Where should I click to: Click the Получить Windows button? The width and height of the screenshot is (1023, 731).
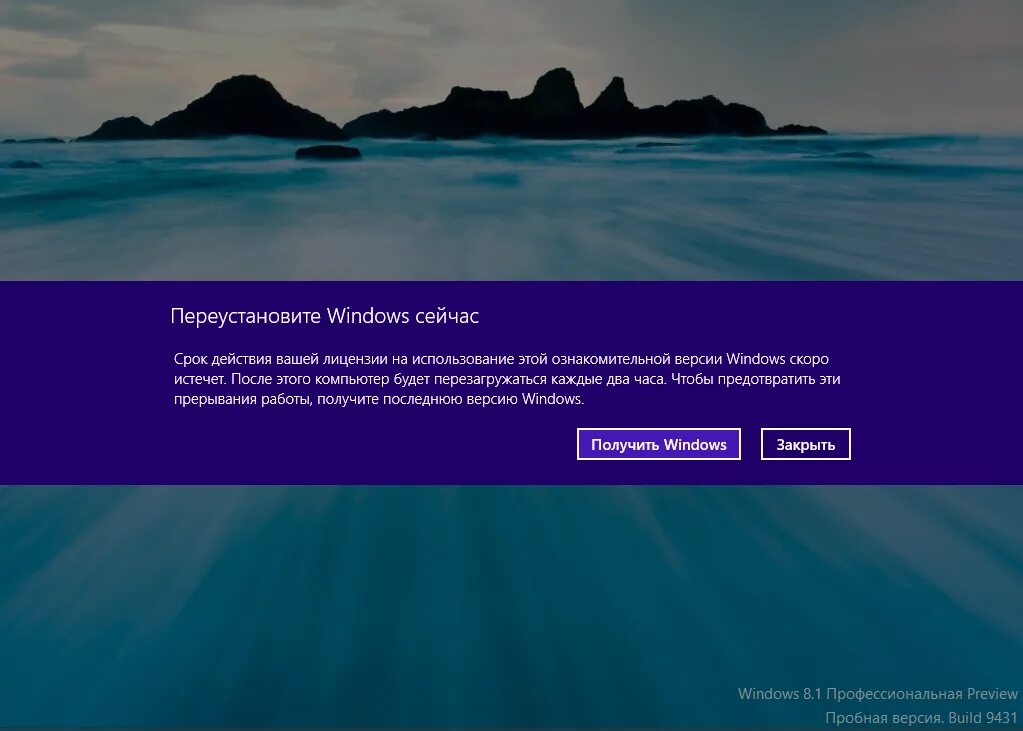[658, 444]
